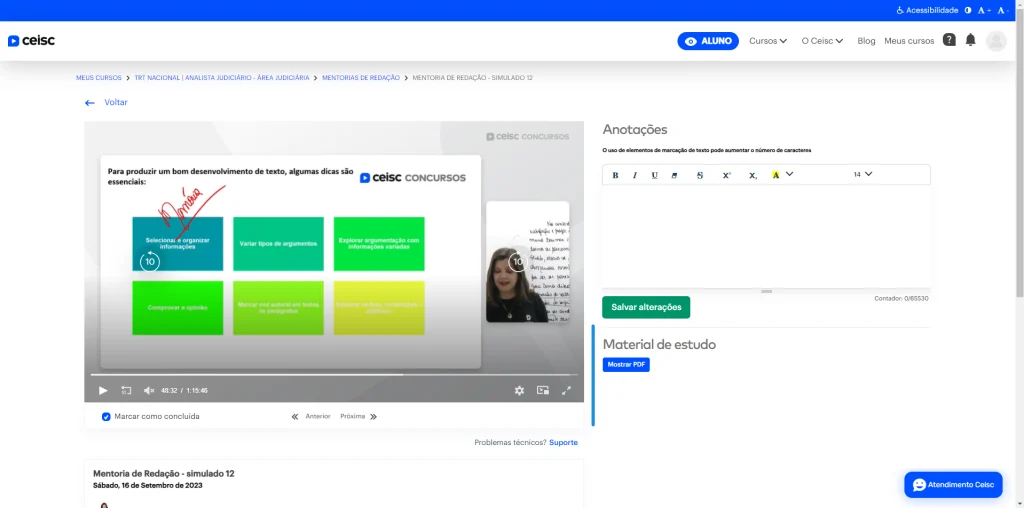Apply bold formatting in notes

(615, 175)
